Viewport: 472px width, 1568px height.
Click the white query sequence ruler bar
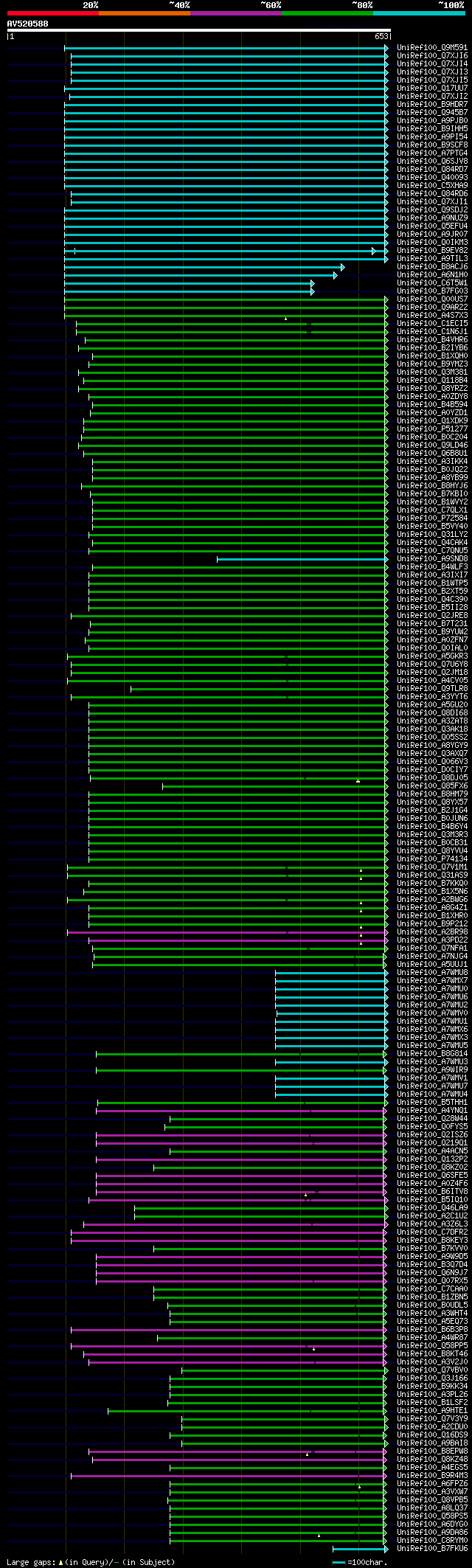(198, 30)
